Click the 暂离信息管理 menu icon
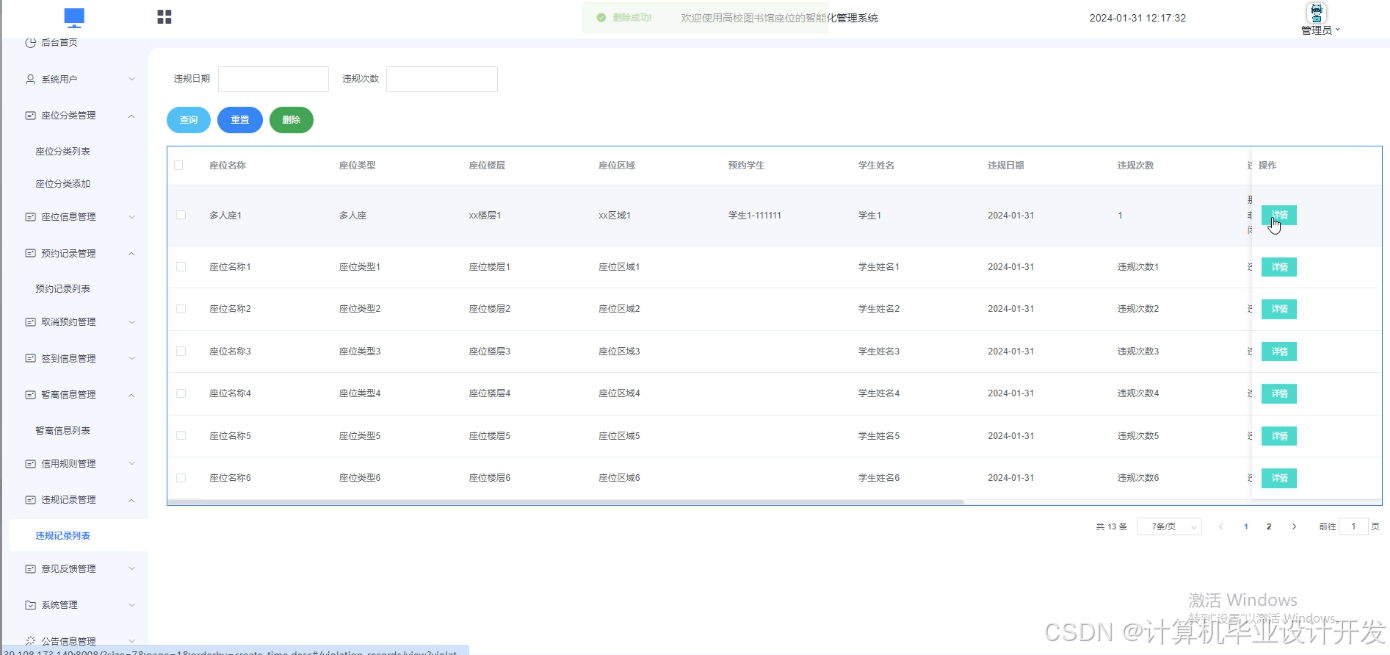The image size is (1390, 655). (x=30, y=394)
